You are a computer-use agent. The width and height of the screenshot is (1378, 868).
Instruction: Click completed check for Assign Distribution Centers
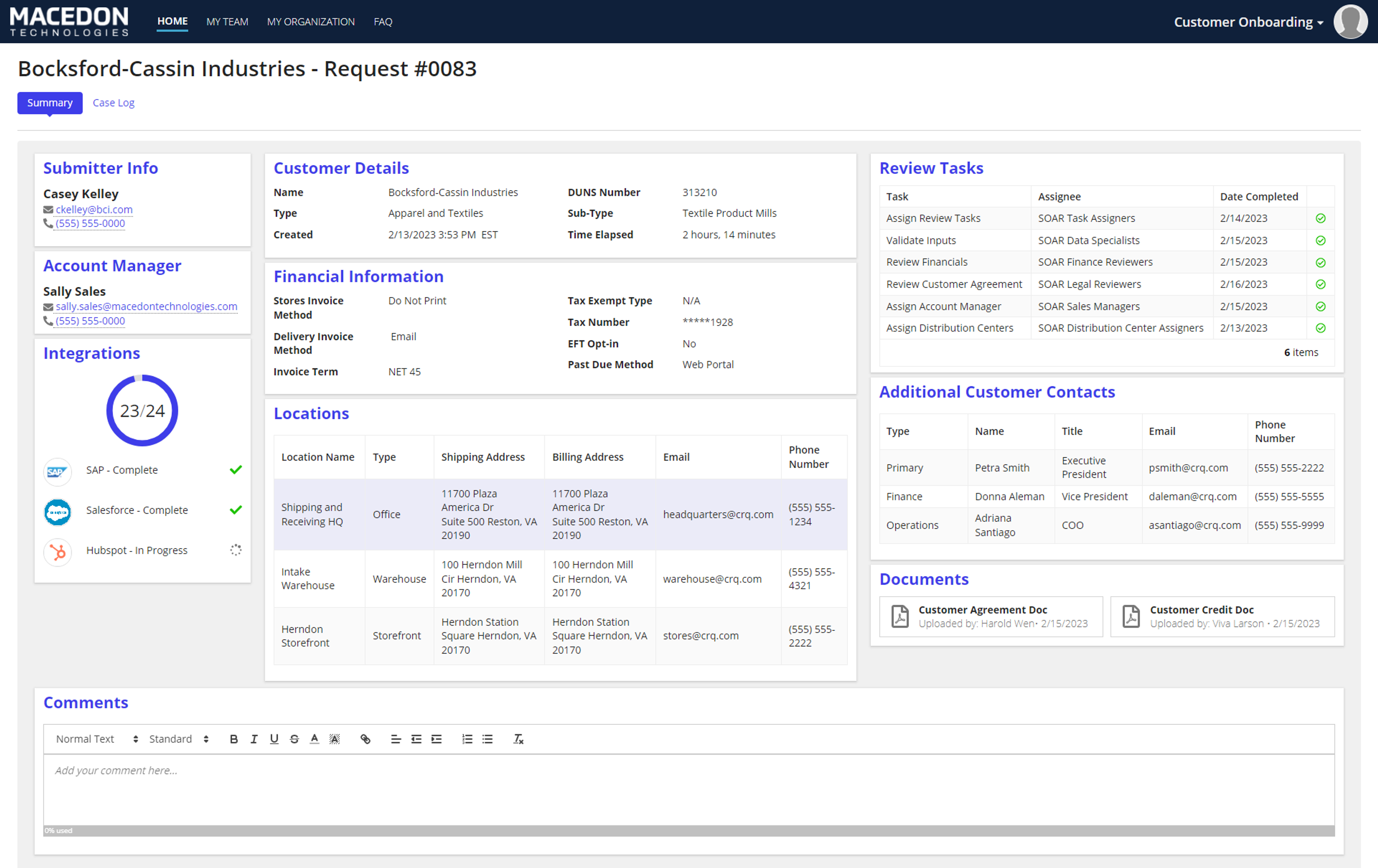tap(1321, 328)
